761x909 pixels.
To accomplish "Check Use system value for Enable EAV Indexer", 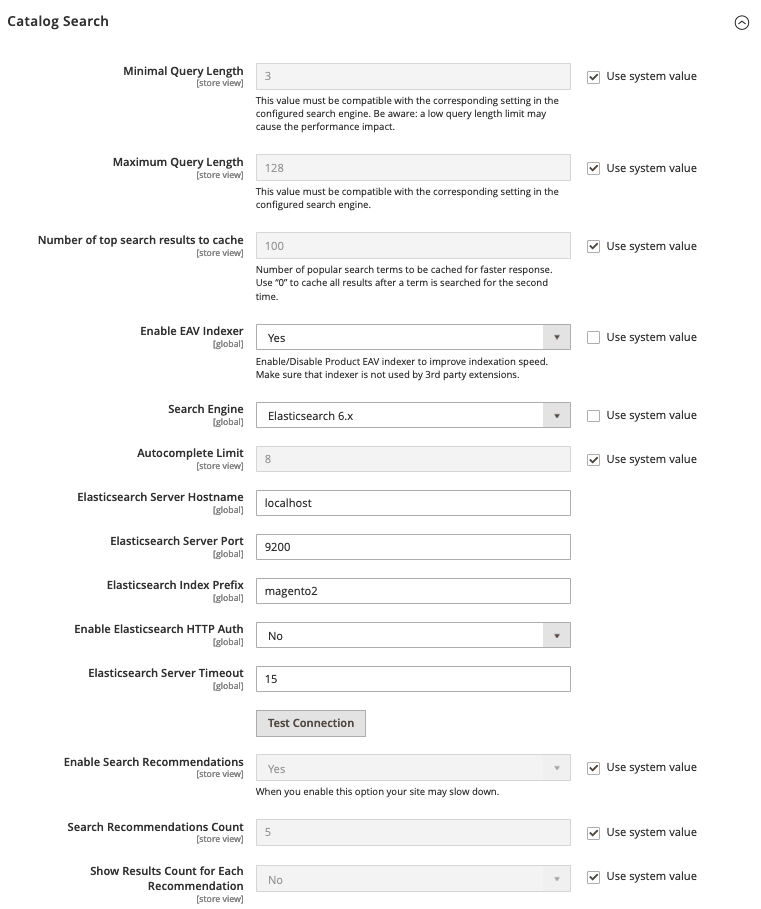I will (593, 337).
